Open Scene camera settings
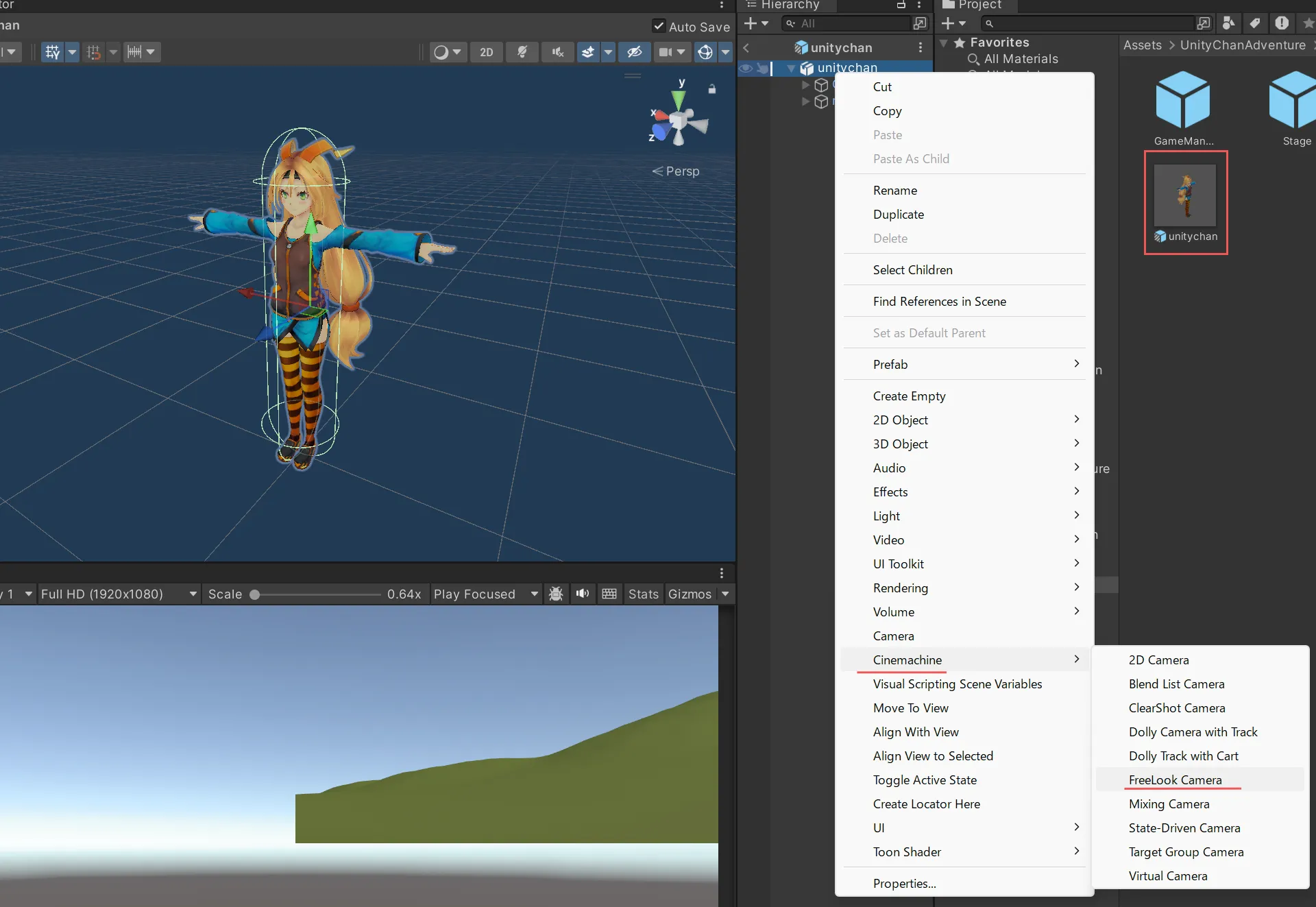1316x907 pixels. (672, 52)
